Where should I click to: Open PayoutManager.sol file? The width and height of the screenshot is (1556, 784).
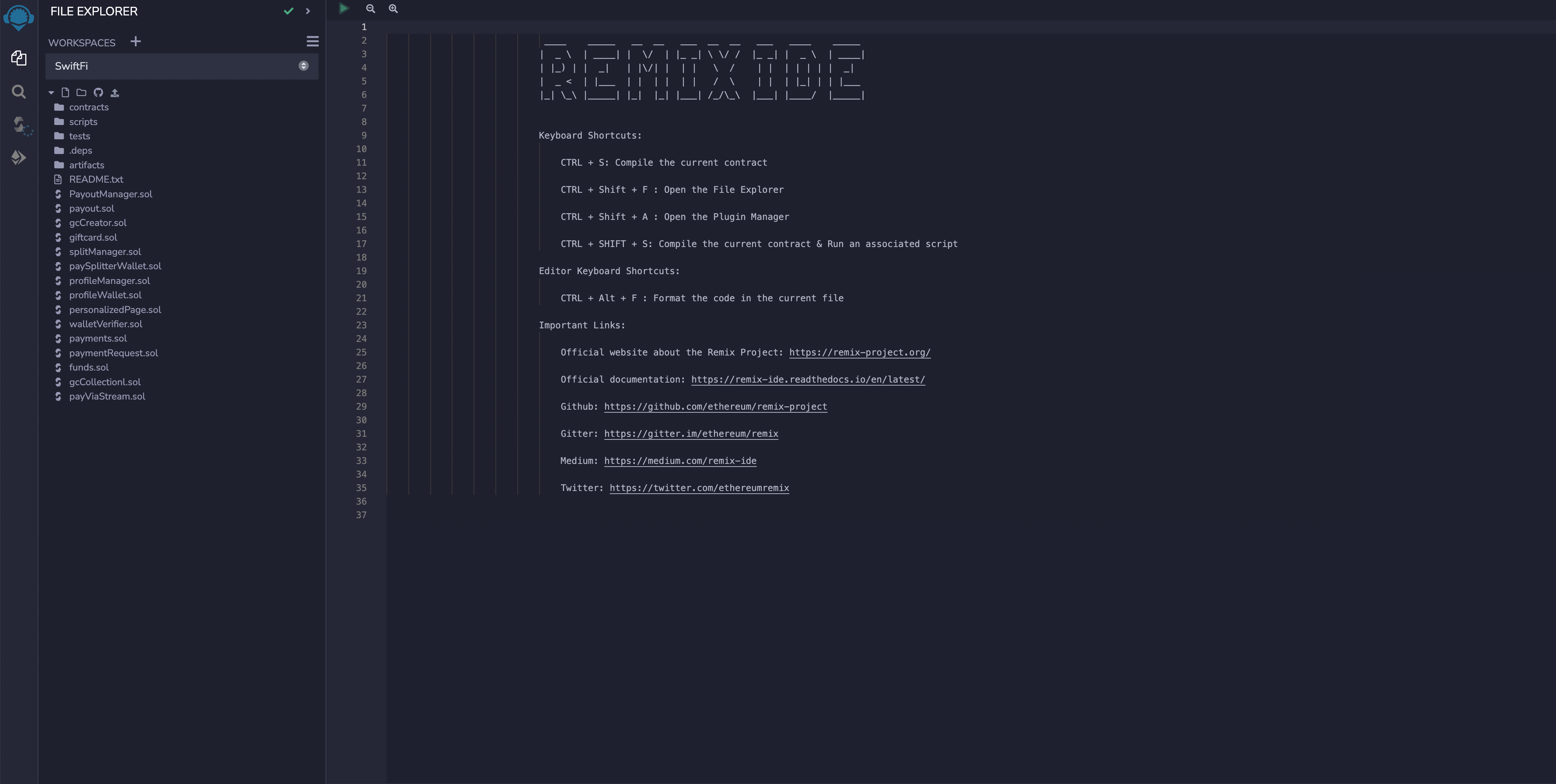pyautogui.click(x=110, y=194)
